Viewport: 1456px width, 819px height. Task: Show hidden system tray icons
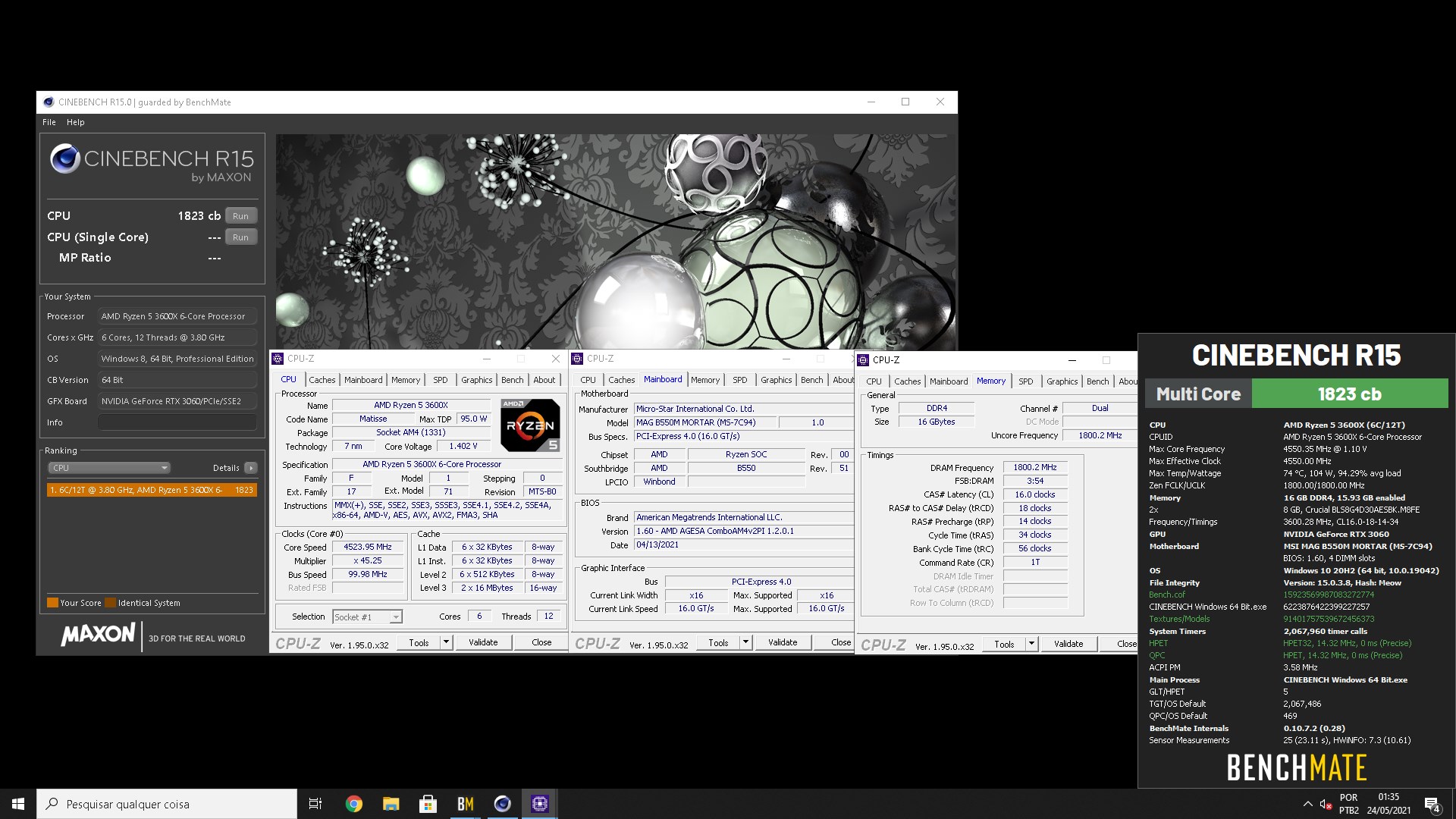1307,804
